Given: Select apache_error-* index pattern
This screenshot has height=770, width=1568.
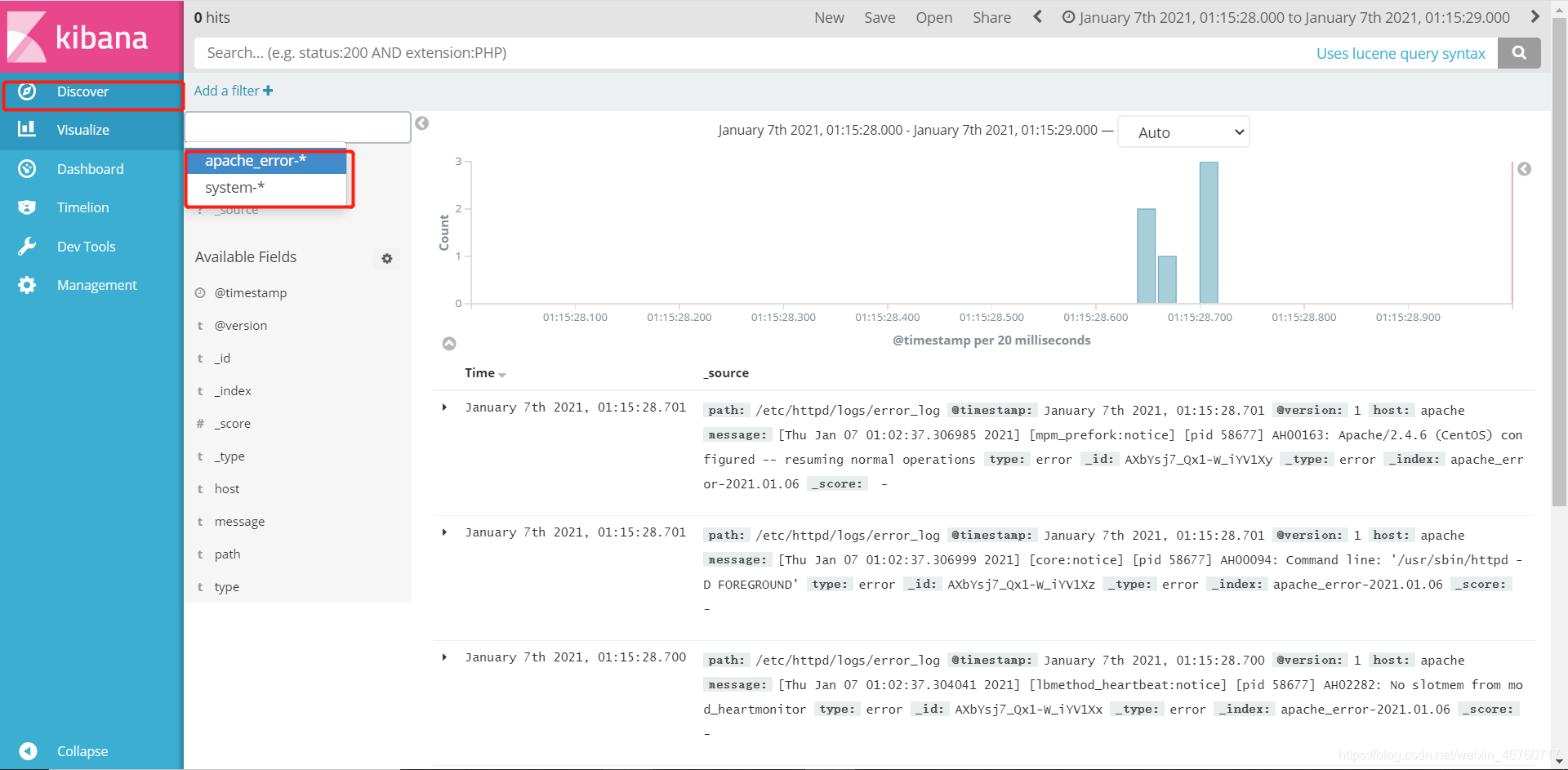Looking at the screenshot, I should (x=267, y=161).
